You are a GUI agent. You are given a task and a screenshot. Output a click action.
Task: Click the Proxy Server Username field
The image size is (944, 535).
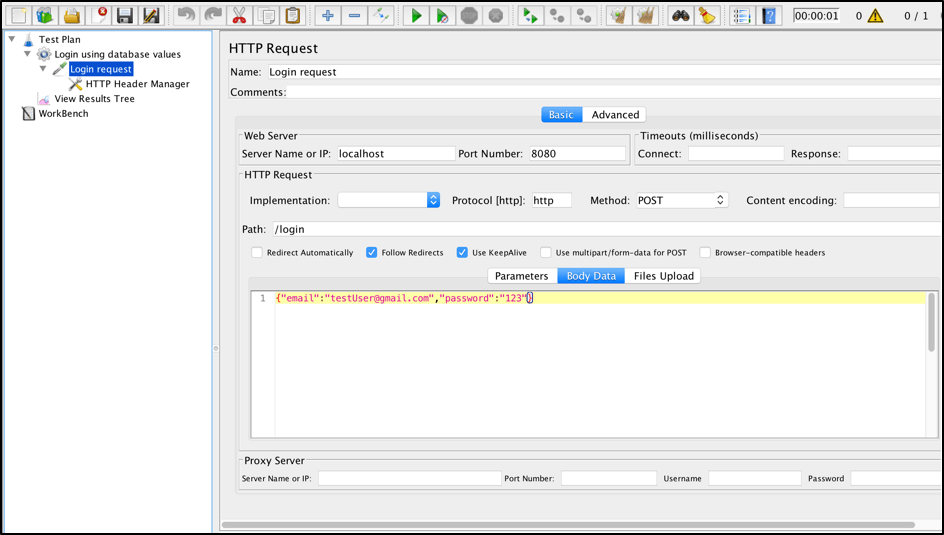click(x=755, y=478)
